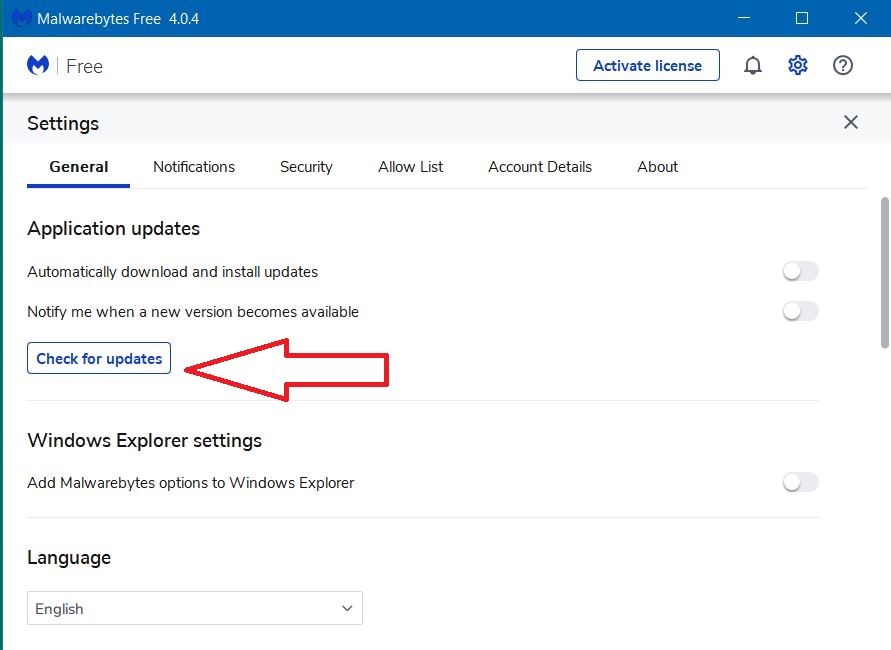Click the Activate license button
Screen dimensions: 891x650
click(x=647, y=65)
